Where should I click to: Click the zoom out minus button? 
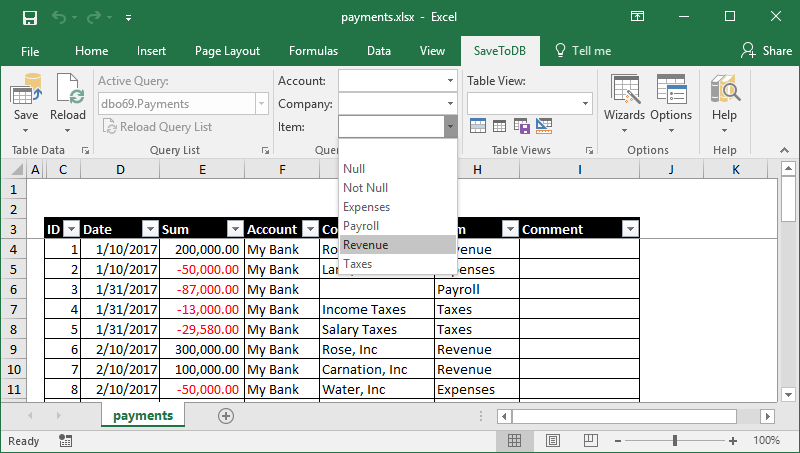(x=617, y=441)
